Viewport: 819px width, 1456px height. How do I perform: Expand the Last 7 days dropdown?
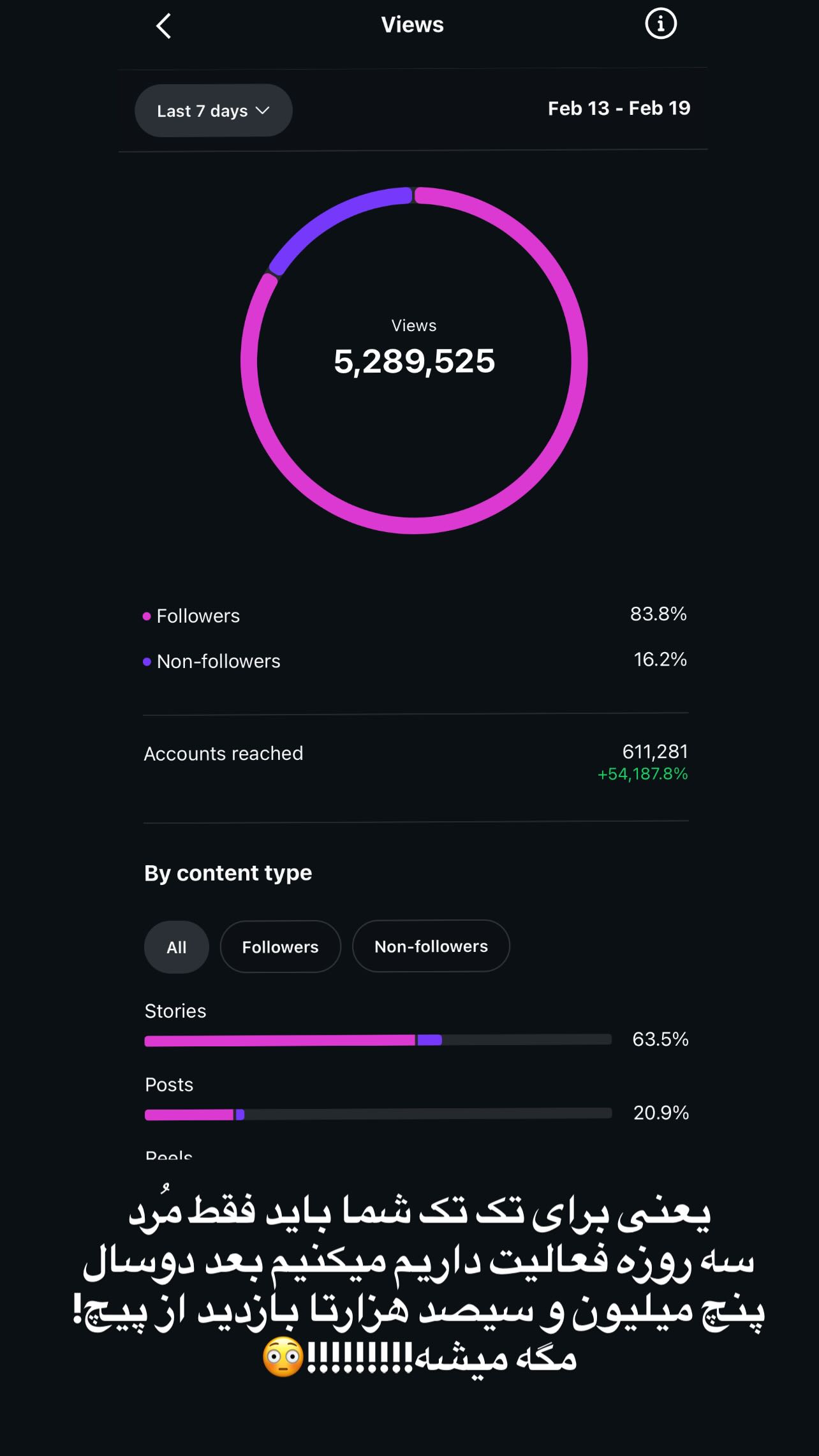pyautogui.click(x=214, y=110)
